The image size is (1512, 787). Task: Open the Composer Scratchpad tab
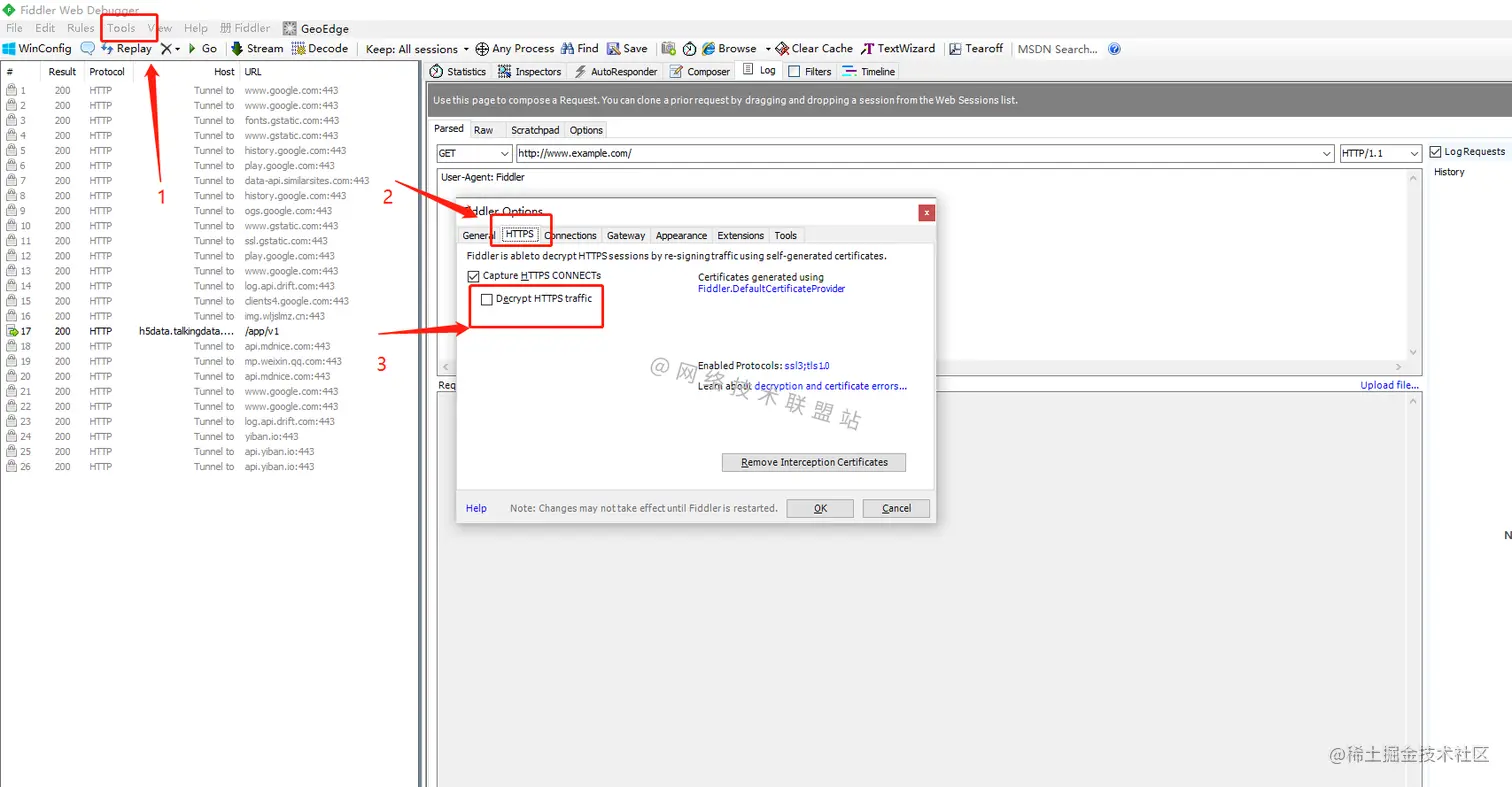point(535,130)
